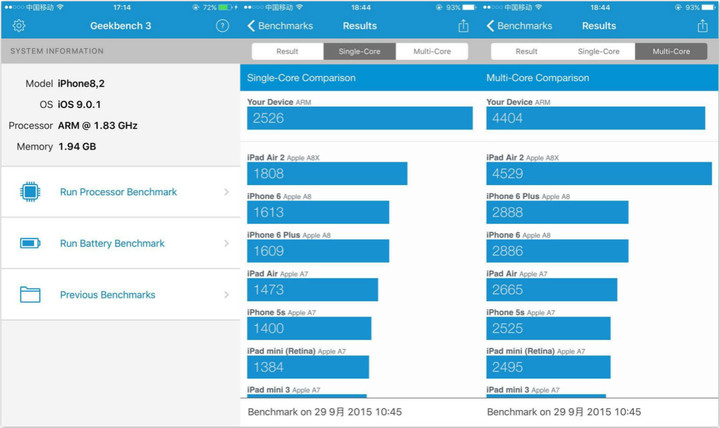Switch to Result tab in middle screen
The image size is (720, 428).
(288, 51)
